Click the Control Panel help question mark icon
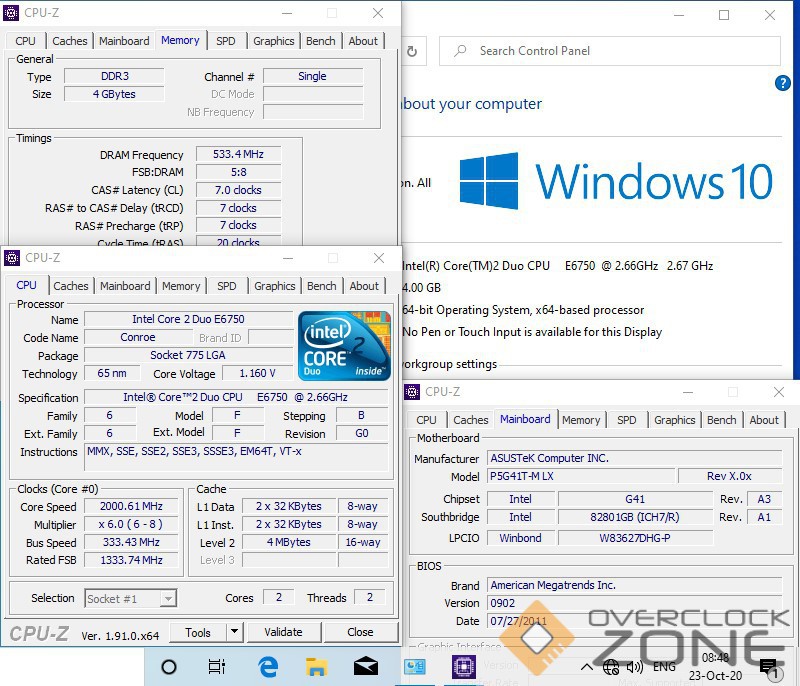800x686 pixels. point(783,84)
